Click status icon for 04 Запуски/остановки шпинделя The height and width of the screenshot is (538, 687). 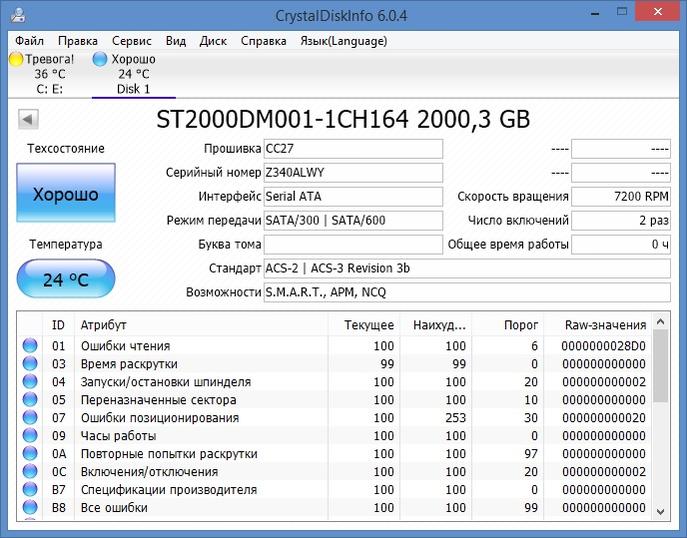coord(30,382)
